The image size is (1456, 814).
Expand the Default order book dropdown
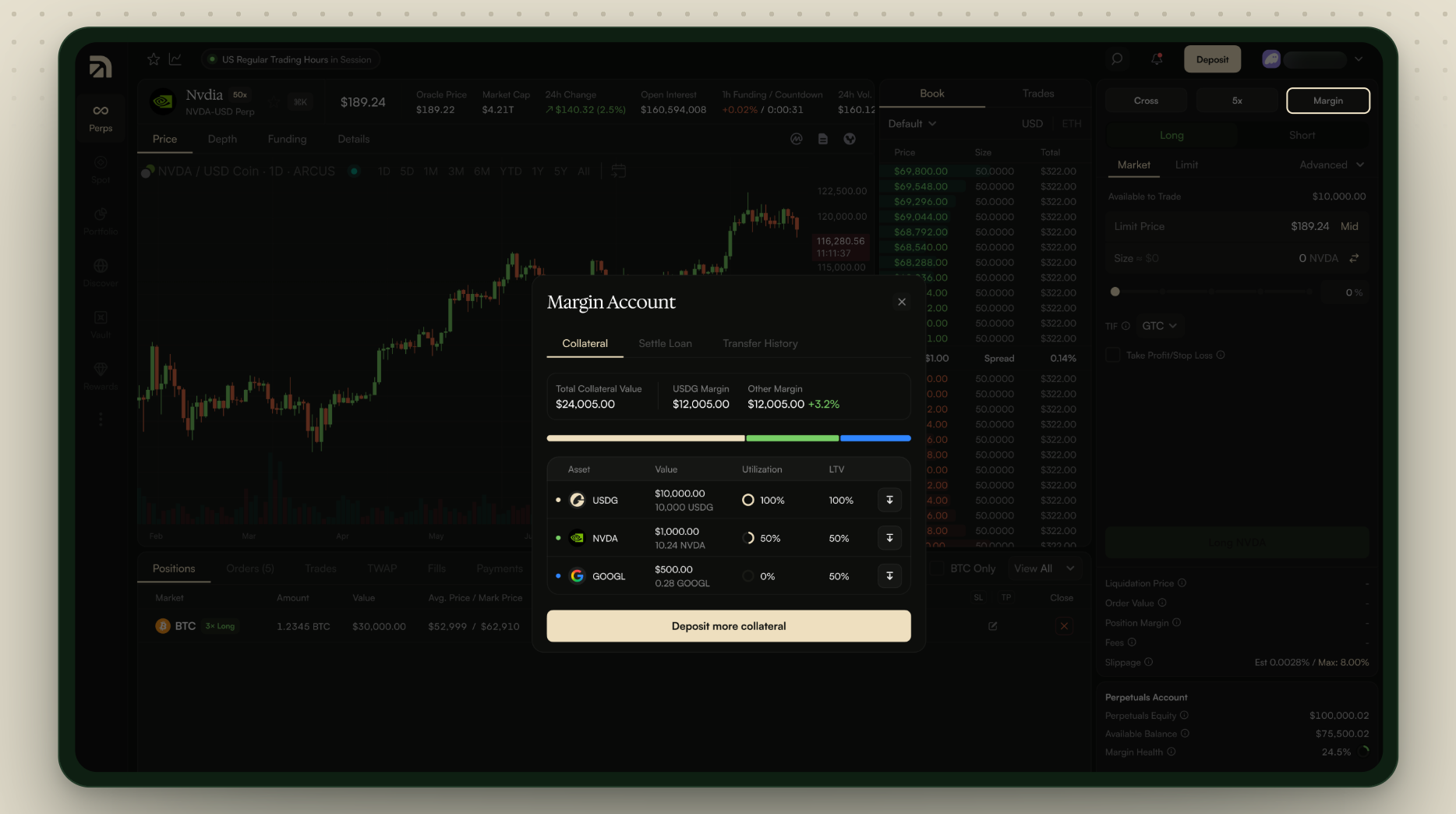(912, 123)
